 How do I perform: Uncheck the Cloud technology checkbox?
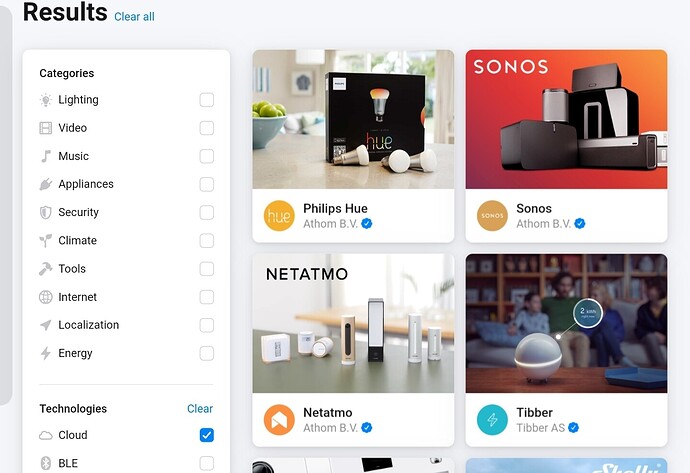[x=207, y=435]
